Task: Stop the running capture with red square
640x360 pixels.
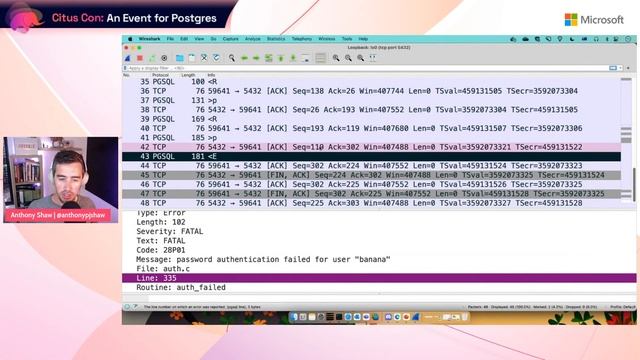Action: pyautogui.click(x=140, y=58)
